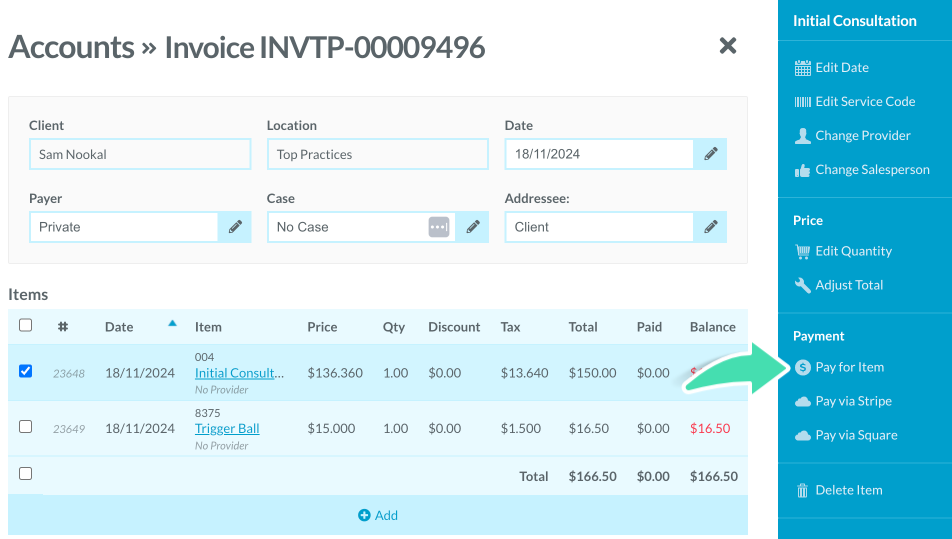Click item number 23649

pos(69,429)
